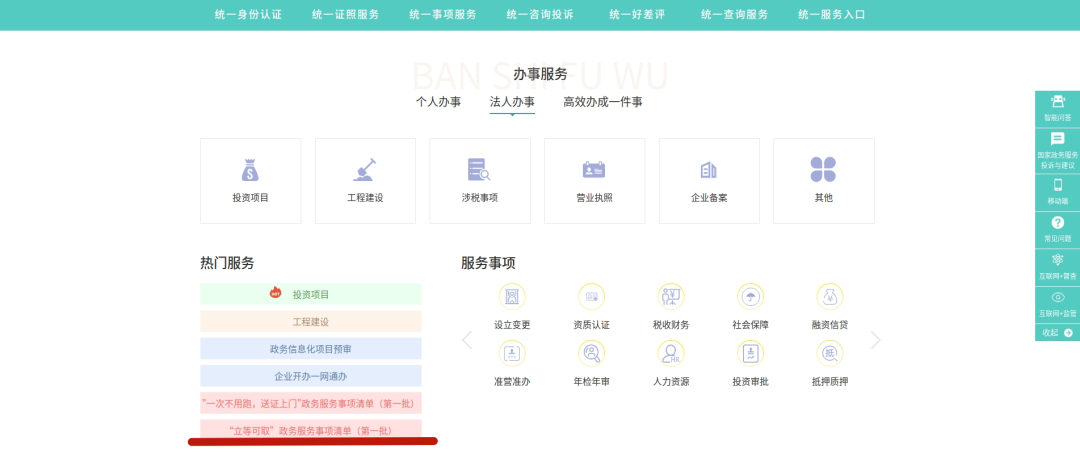This screenshot has width=1080, height=462.
Task: Open "一次不用跑,送证上门" 事项清单 link
Action: tap(311, 403)
